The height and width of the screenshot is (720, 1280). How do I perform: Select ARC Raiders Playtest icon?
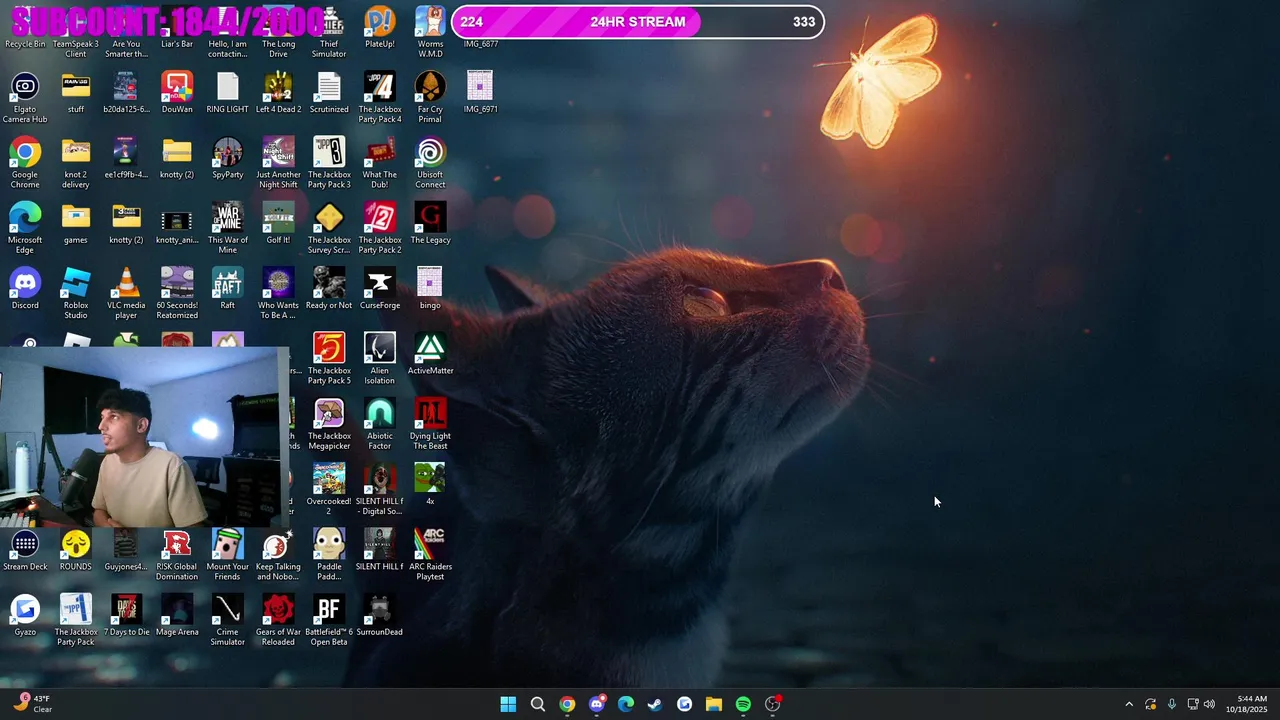pos(430,554)
